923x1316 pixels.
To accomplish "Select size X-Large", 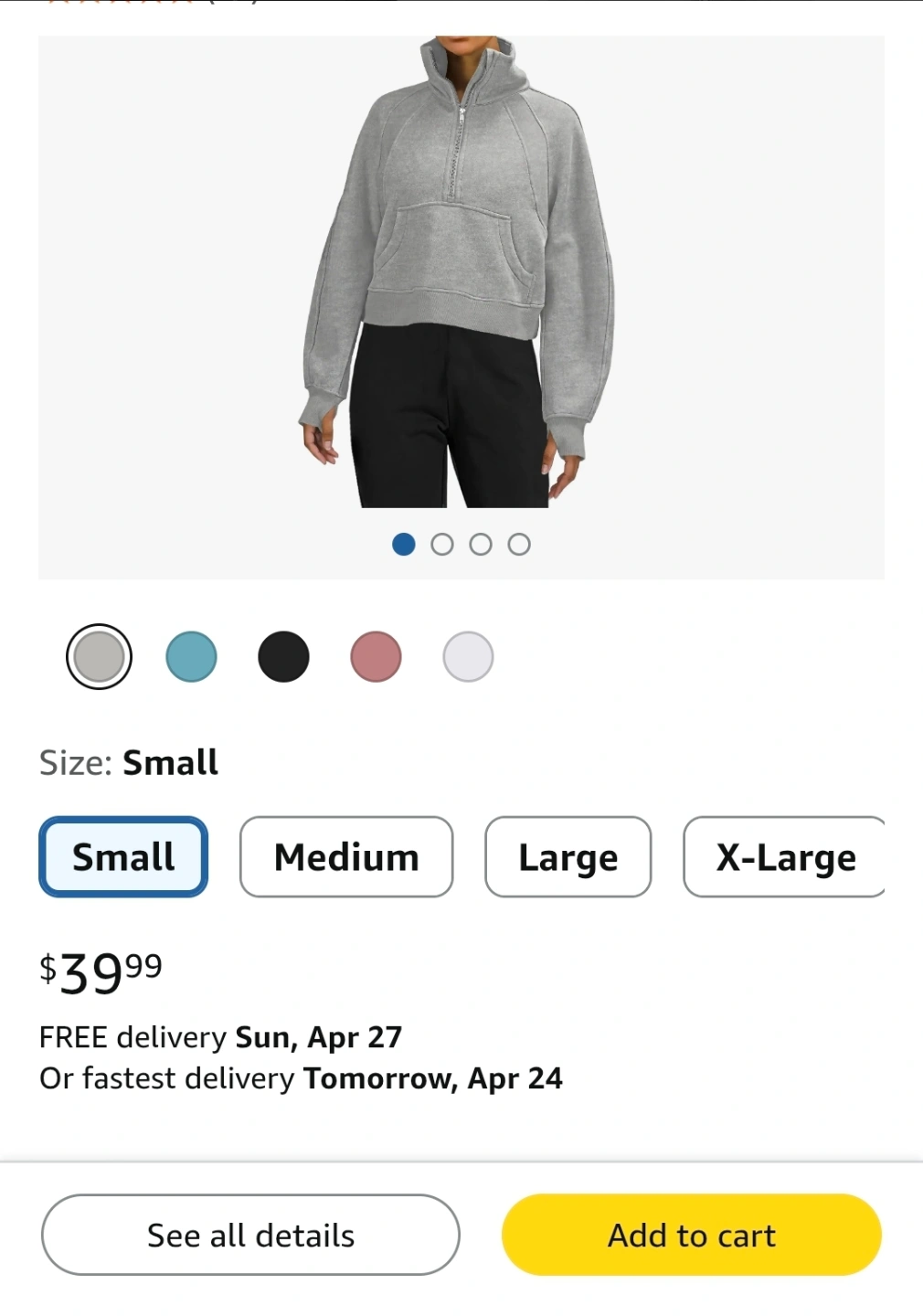I will [784, 856].
